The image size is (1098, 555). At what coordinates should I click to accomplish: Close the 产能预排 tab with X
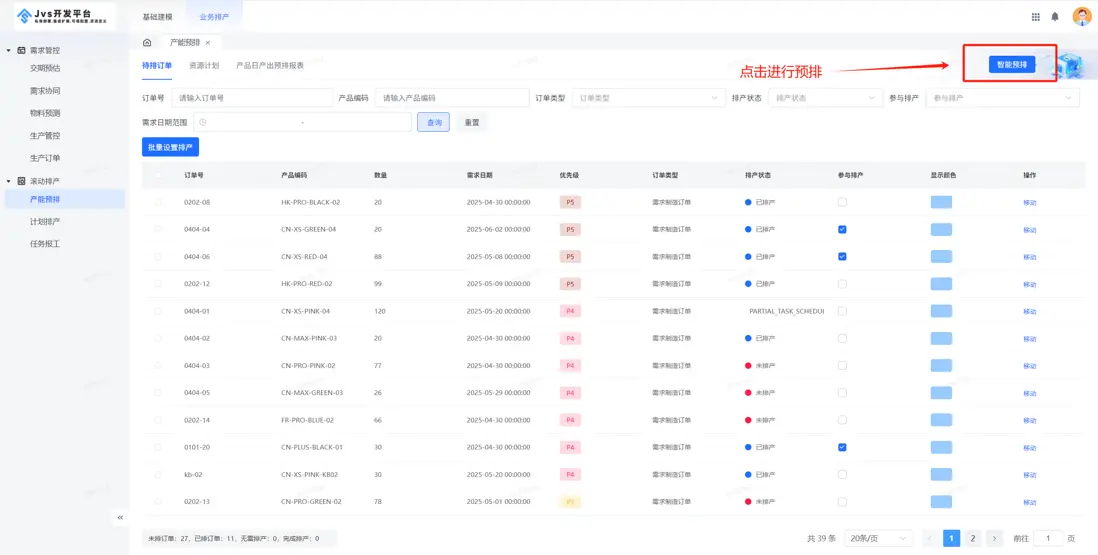(208, 43)
